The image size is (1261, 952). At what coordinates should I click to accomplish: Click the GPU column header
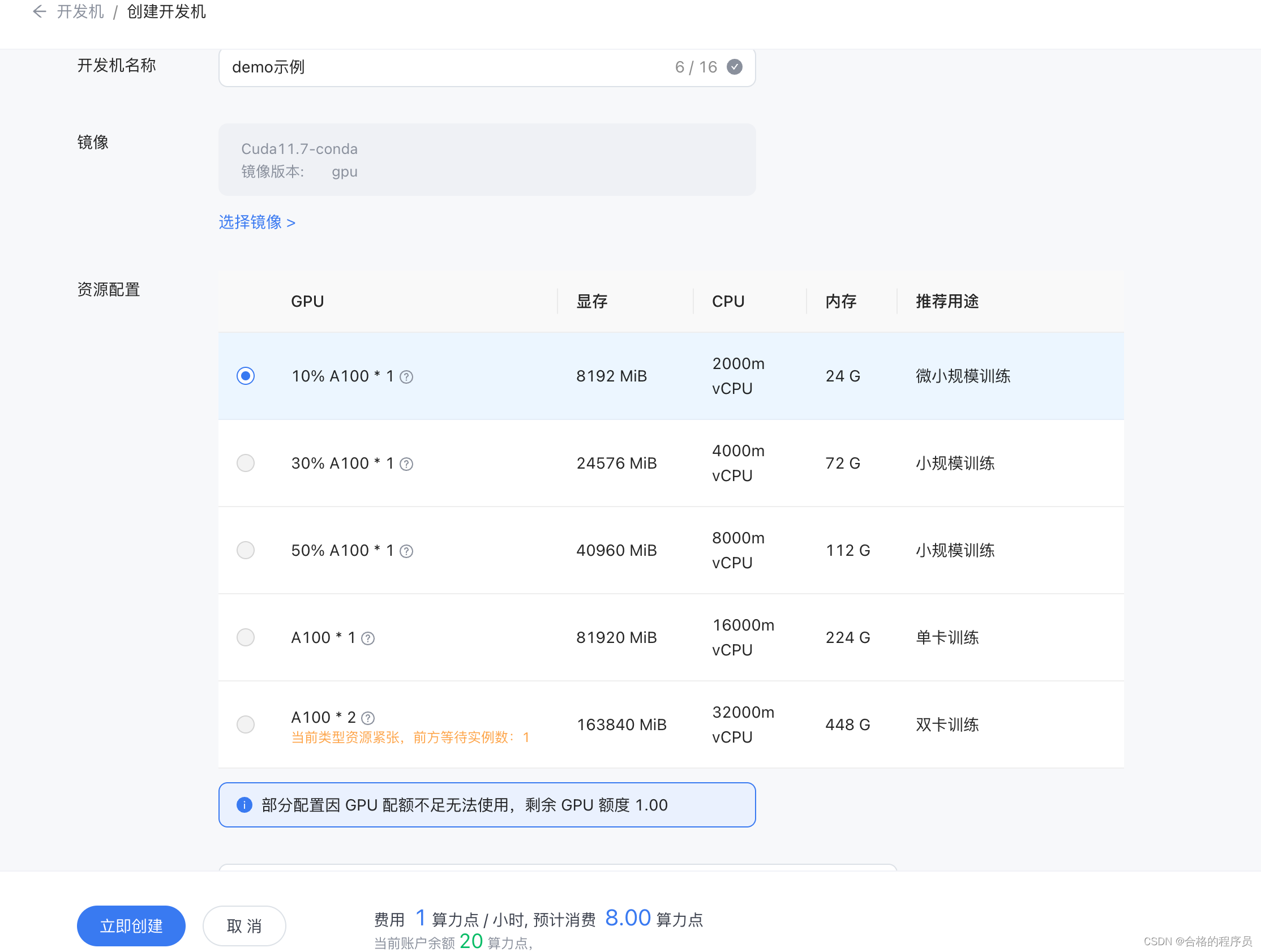[307, 301]
